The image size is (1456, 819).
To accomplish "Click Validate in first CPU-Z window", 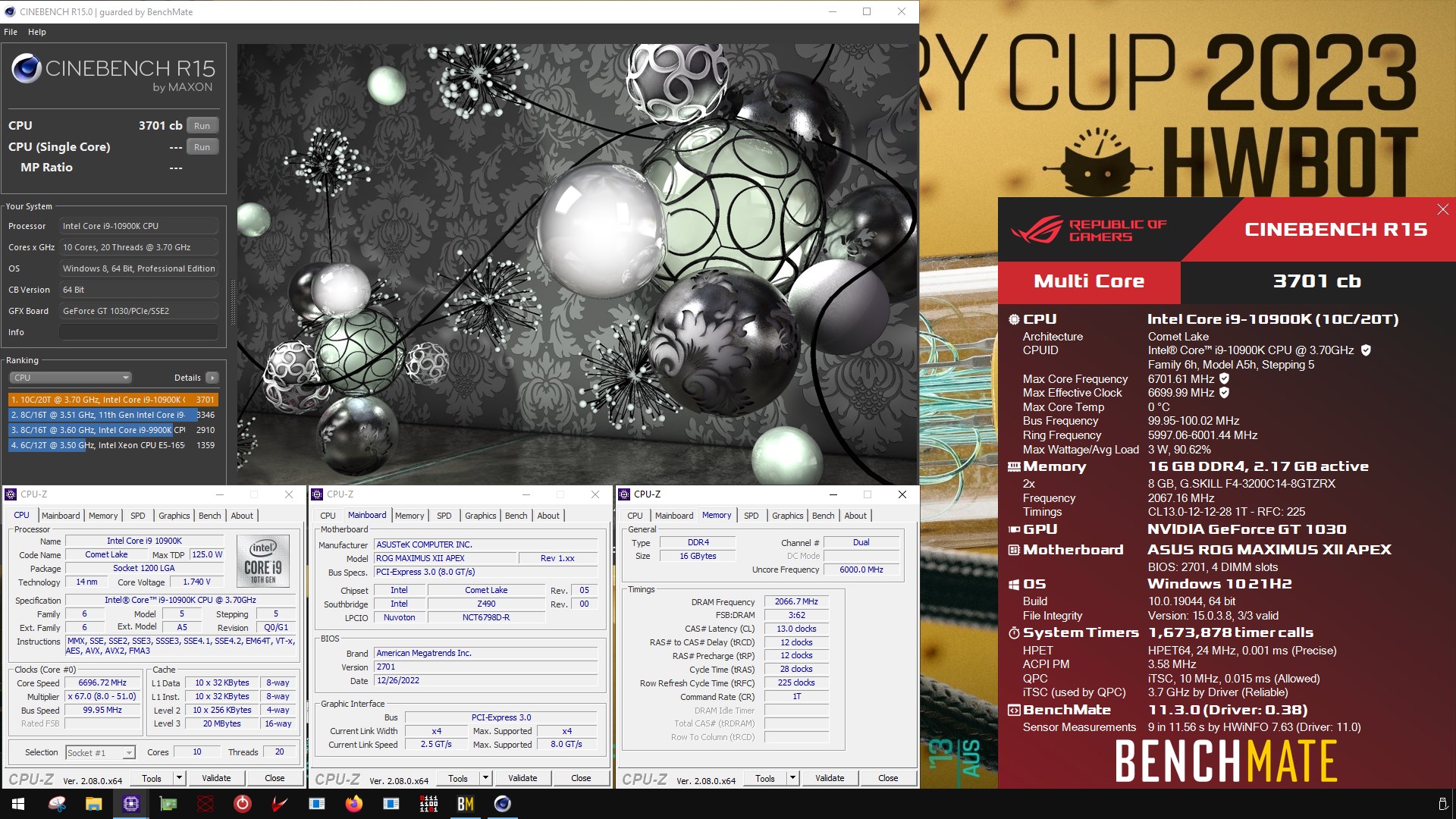I will [216, 778].
